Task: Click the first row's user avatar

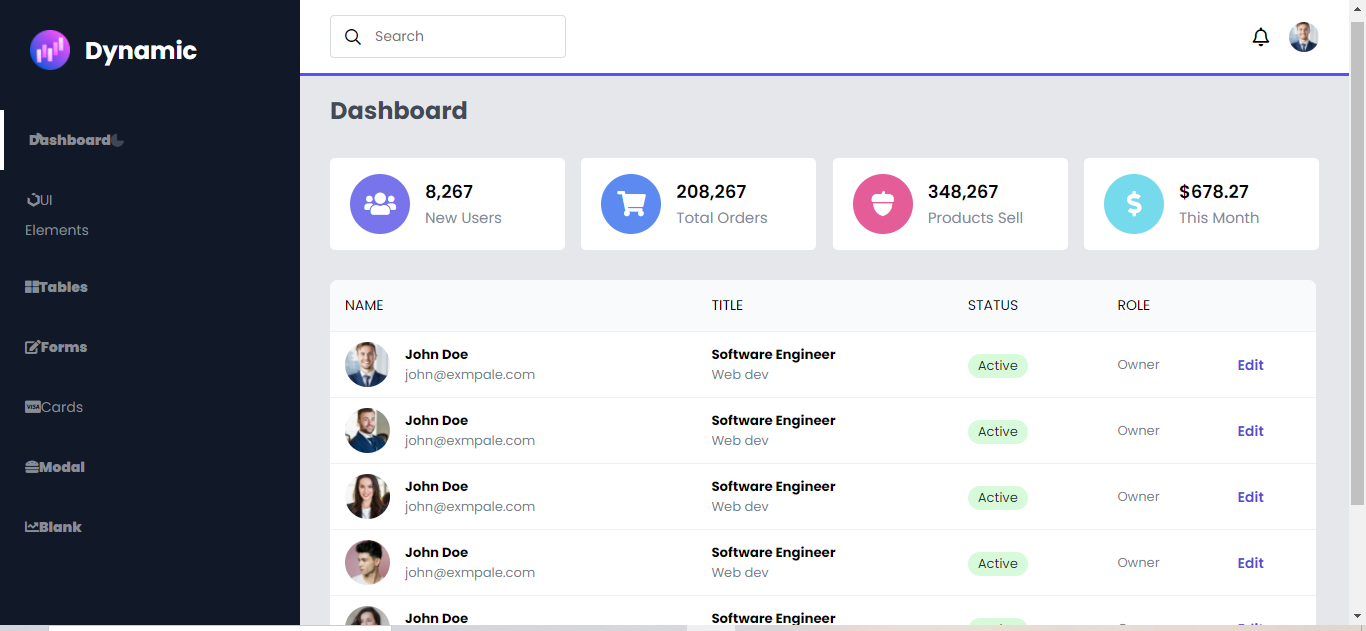Action: [367, 365]
